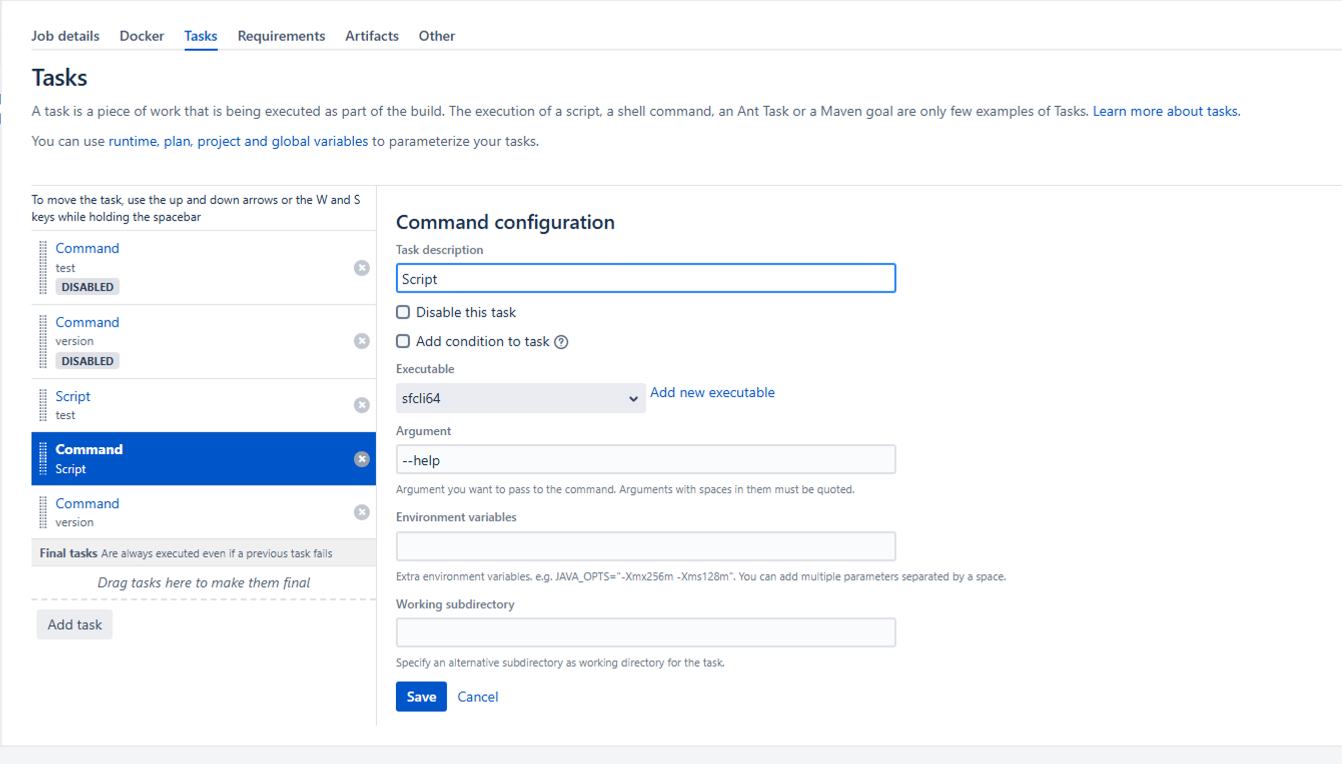Screen dimensions: 1342x764
Task: Grab drag handle of Script test task
Action: 43,405
